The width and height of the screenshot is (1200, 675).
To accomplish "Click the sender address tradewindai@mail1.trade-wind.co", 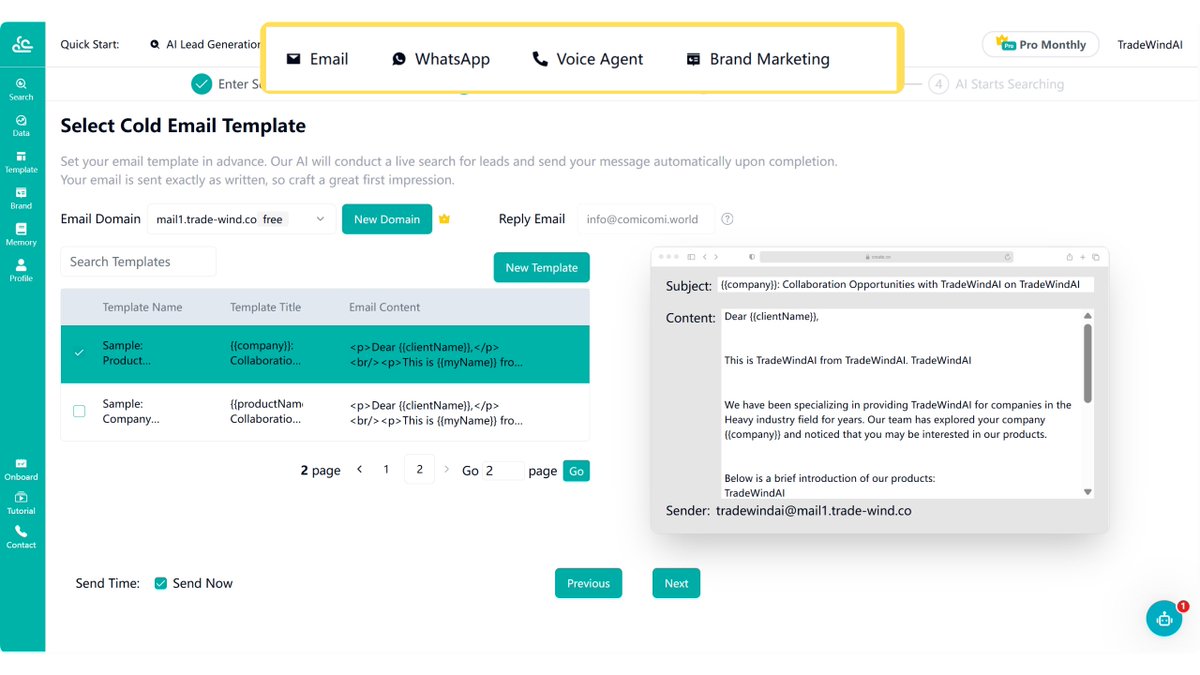I will click(x=813, y=511).
